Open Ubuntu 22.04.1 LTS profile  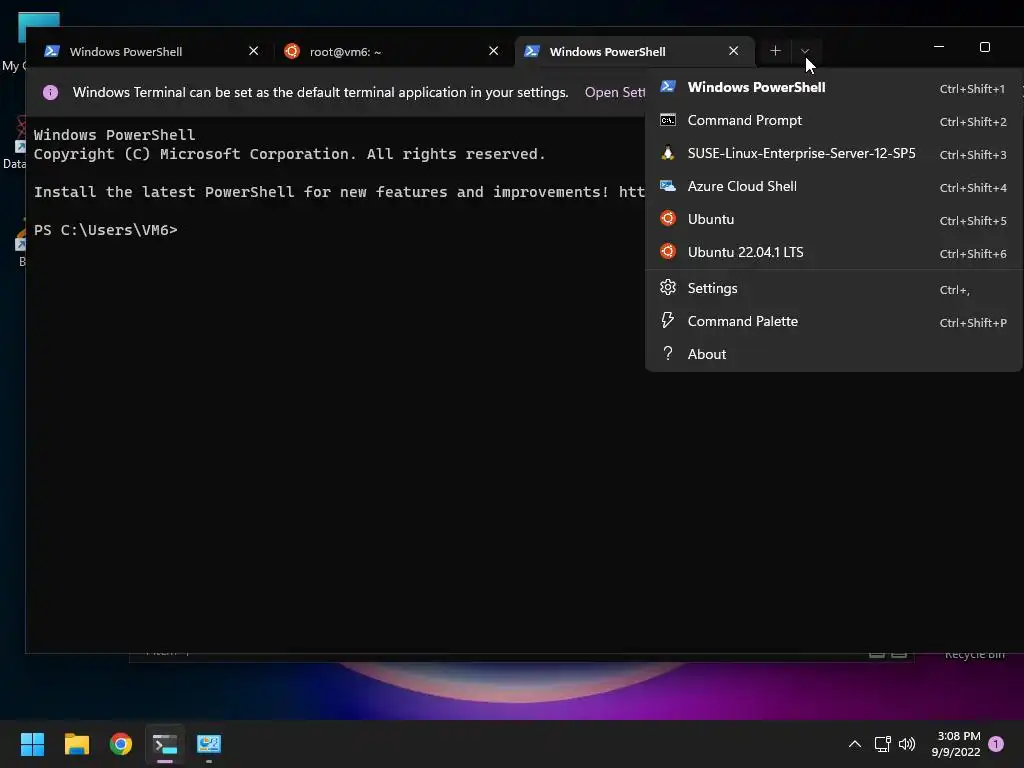coord(833,253)
